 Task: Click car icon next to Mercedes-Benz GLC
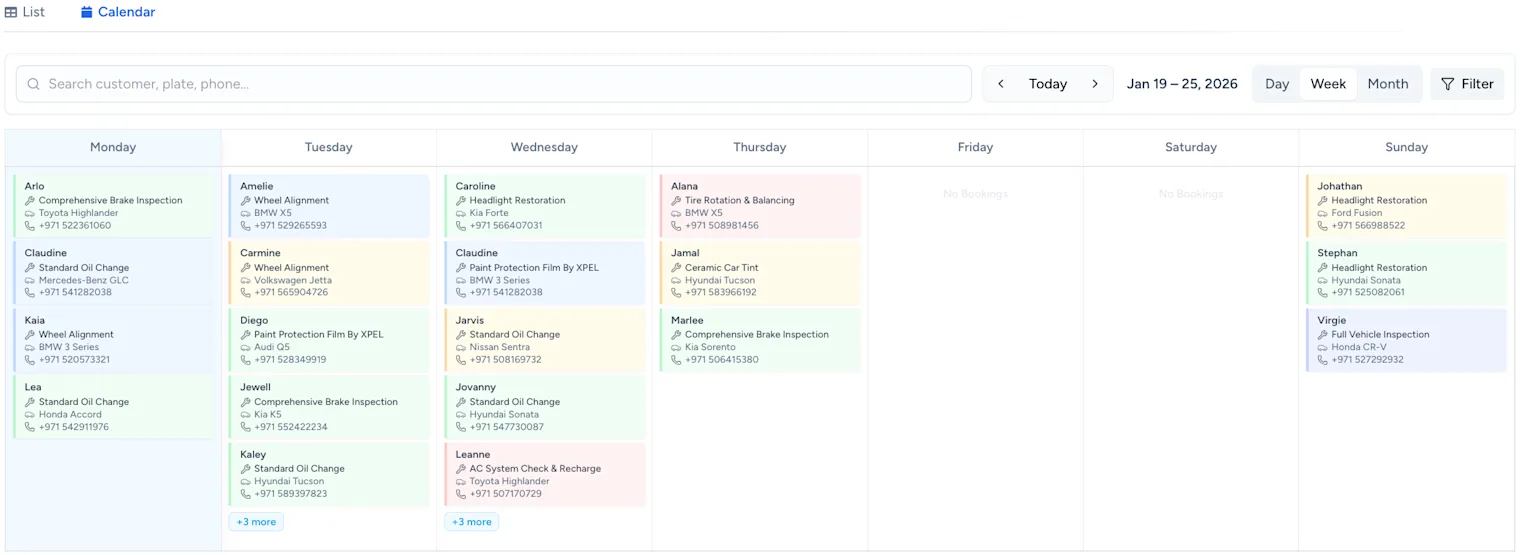[x=30, y=281]
